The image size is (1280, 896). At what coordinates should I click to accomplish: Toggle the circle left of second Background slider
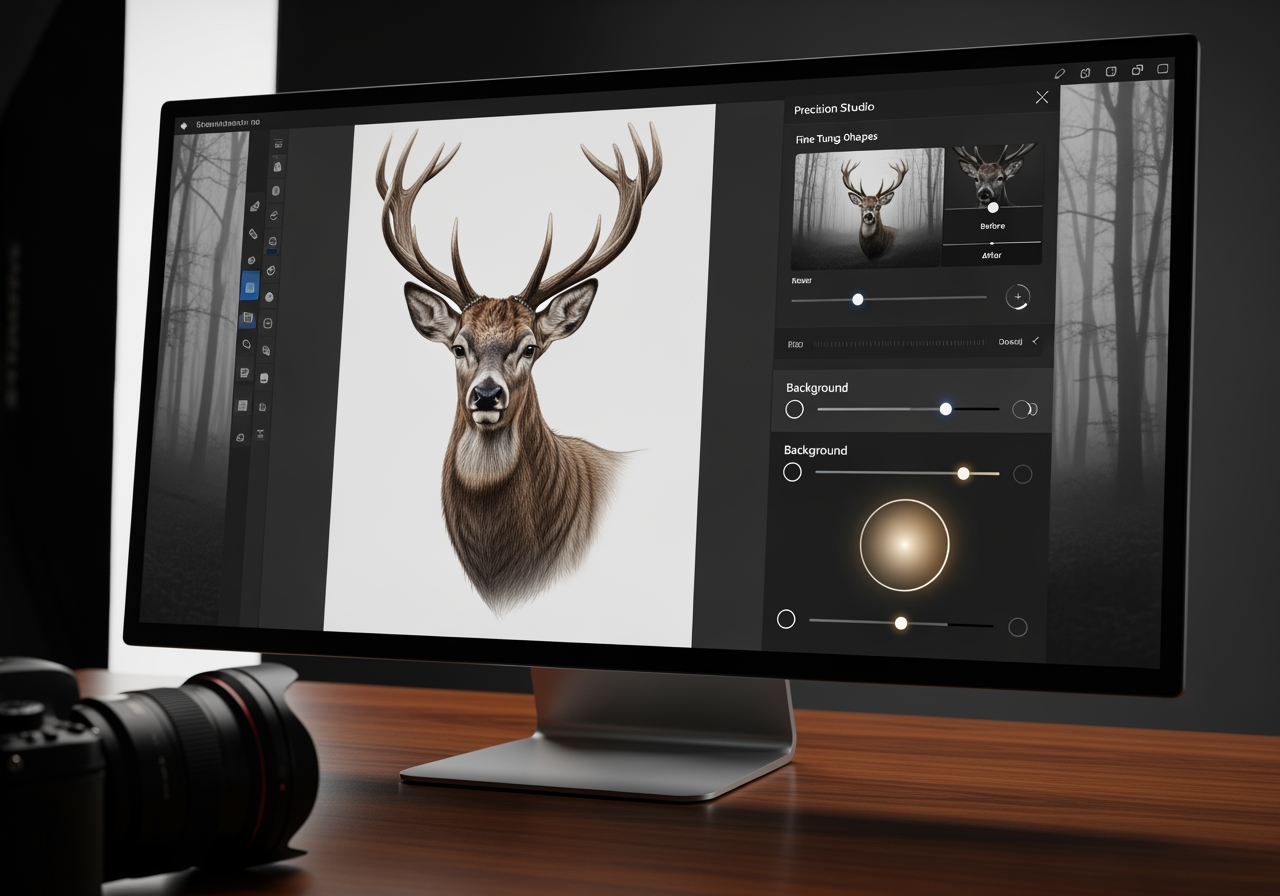click(792, 472)
